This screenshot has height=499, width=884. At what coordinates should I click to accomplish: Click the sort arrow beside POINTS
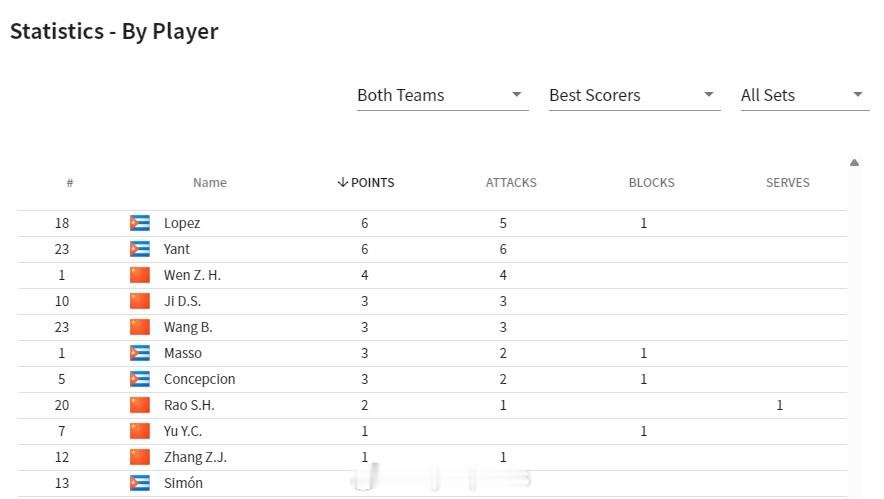pyautogui.click(x=342, y=182)
